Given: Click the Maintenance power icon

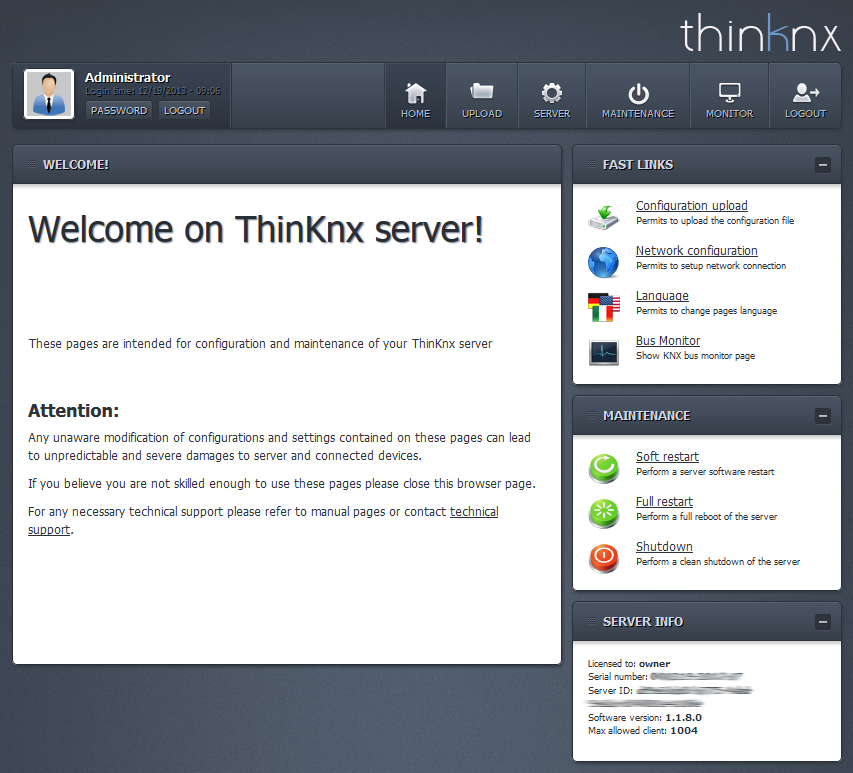Looking at the screenshot, I should [638, 94].
